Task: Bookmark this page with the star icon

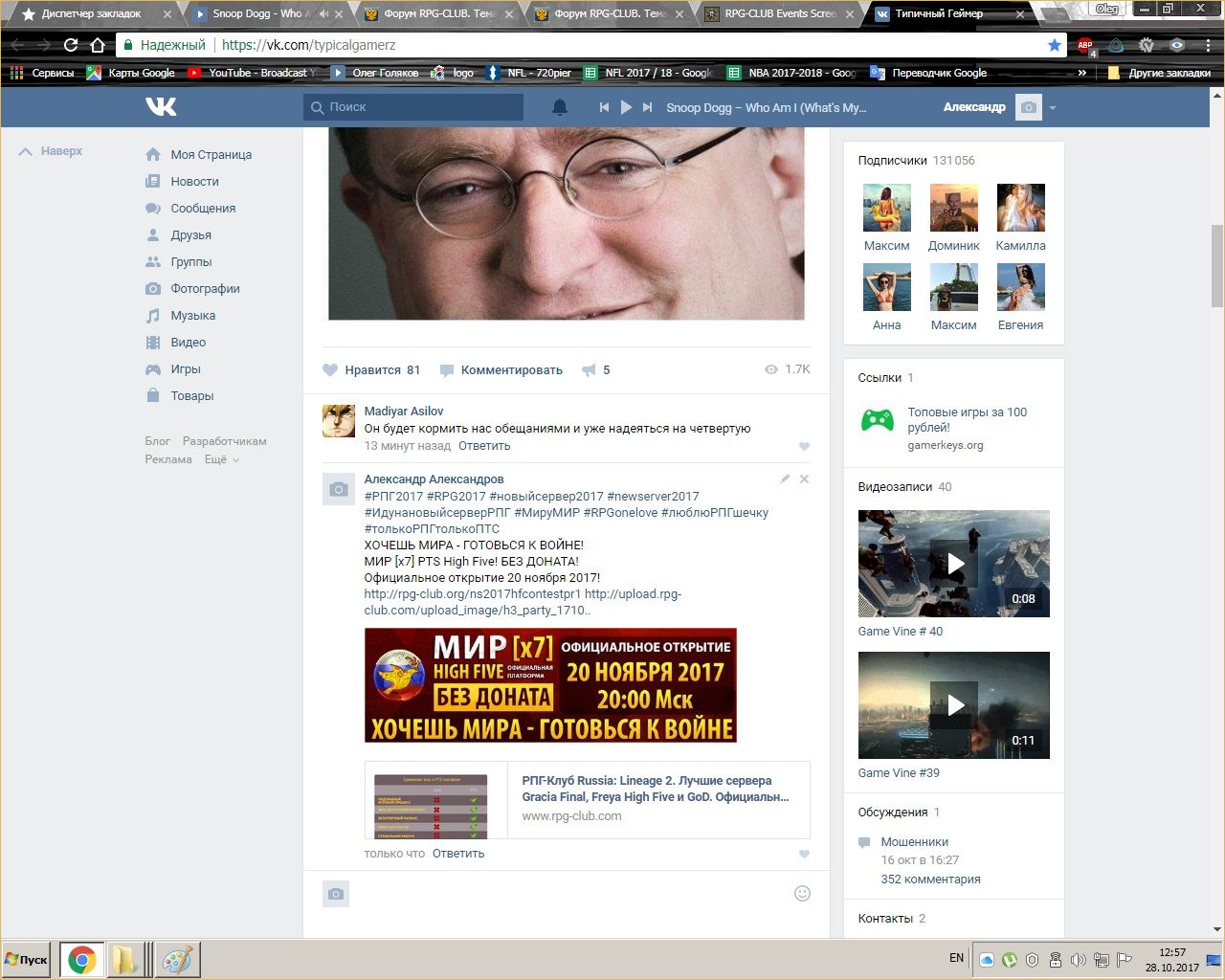Action: tap(1054, 45)
